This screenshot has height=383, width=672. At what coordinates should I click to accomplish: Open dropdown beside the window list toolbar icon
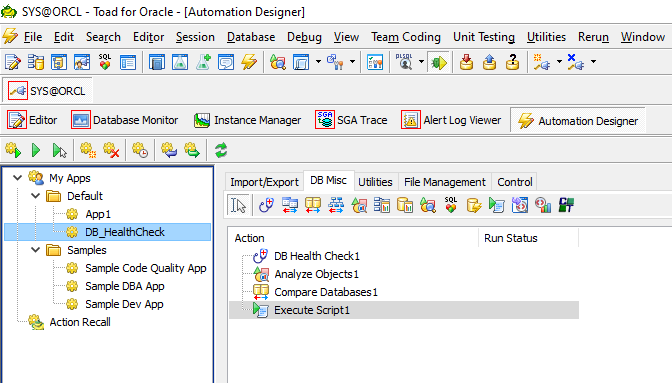coord(318,62)
